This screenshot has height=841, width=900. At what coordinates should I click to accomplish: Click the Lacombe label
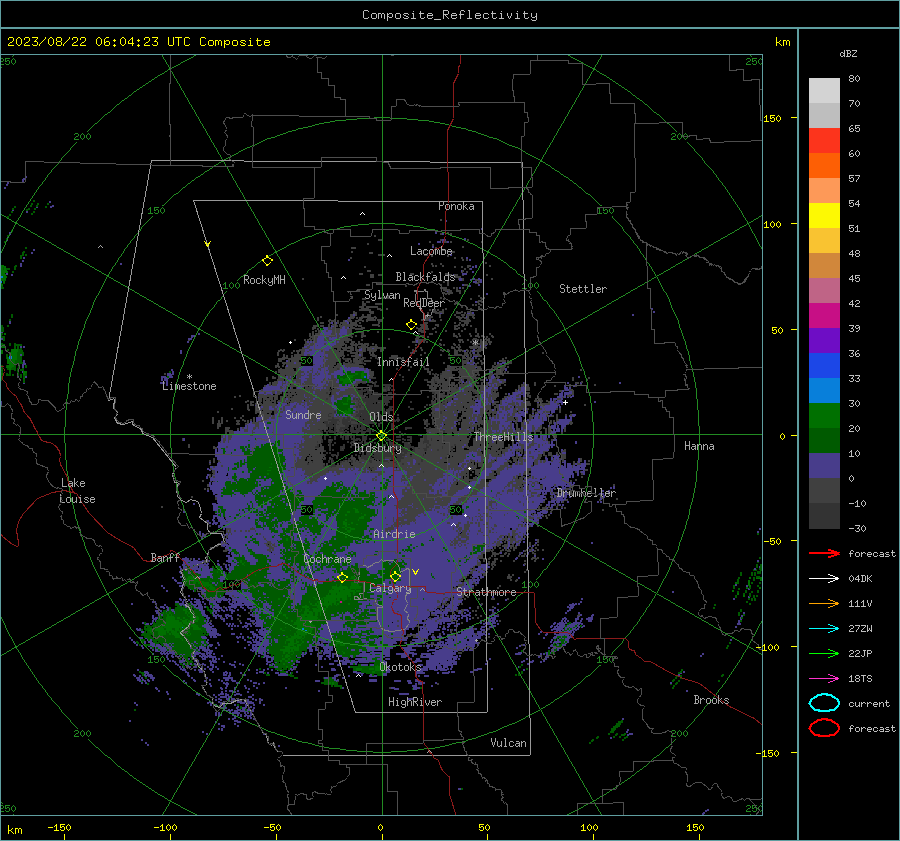[431, 251]
